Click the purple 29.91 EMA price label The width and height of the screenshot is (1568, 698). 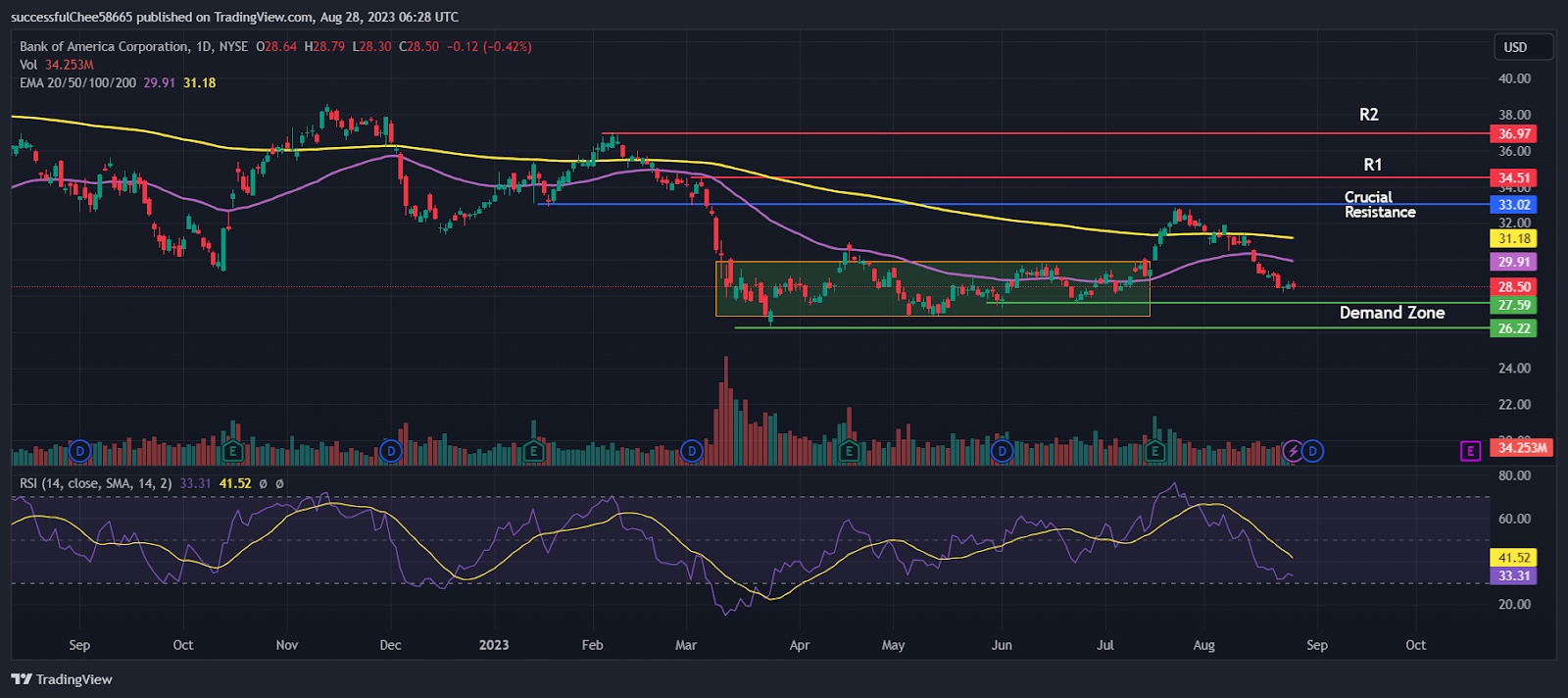tap(1514, 262)
